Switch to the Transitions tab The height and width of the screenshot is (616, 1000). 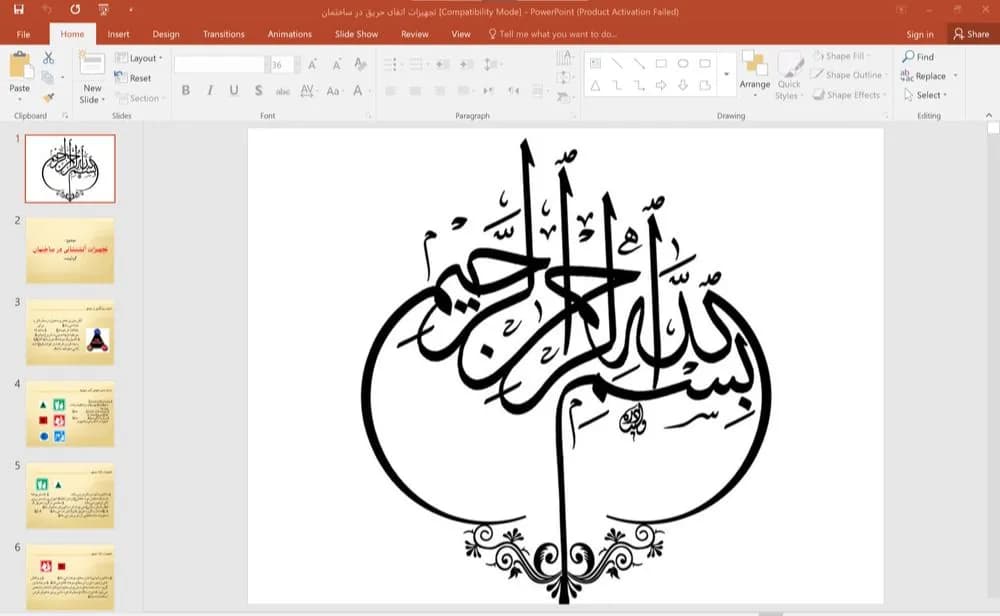click(223, 34)
